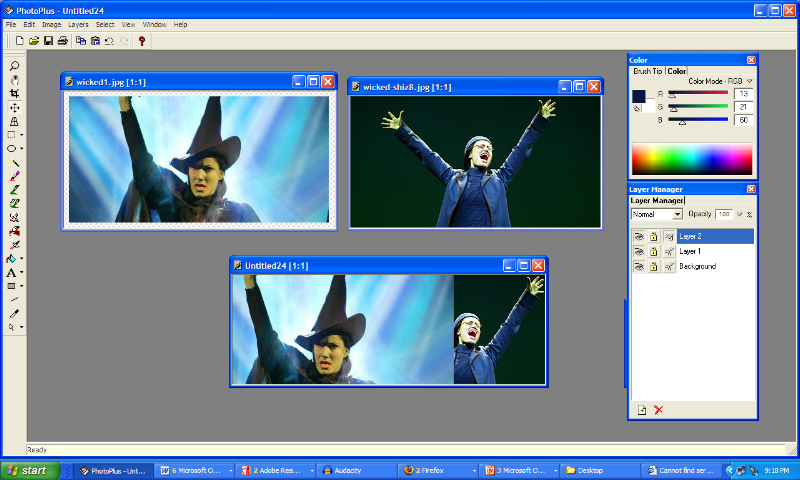Select the Magic Wand tool
The height and width of the screenshot is (480, 800).
pos(14,163)
